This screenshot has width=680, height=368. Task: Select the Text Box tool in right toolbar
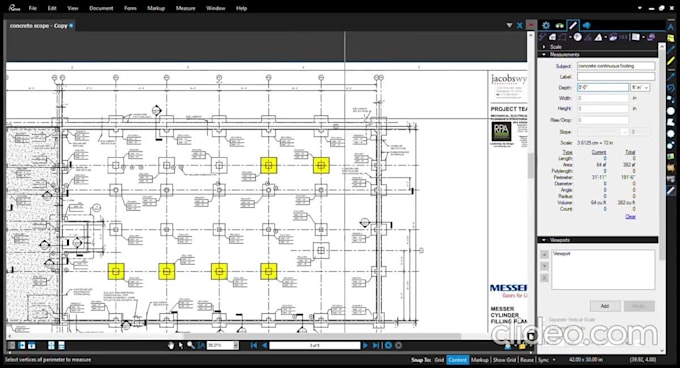(x=671, y=27)
